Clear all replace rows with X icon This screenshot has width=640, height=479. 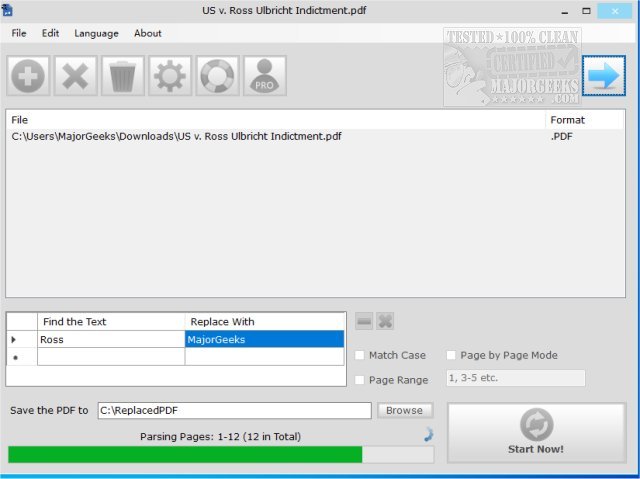tap(385, 321)
